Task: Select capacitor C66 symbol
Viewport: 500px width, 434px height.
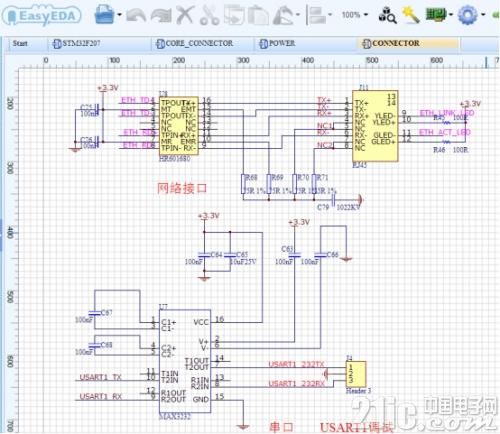Action: [320, 255]
